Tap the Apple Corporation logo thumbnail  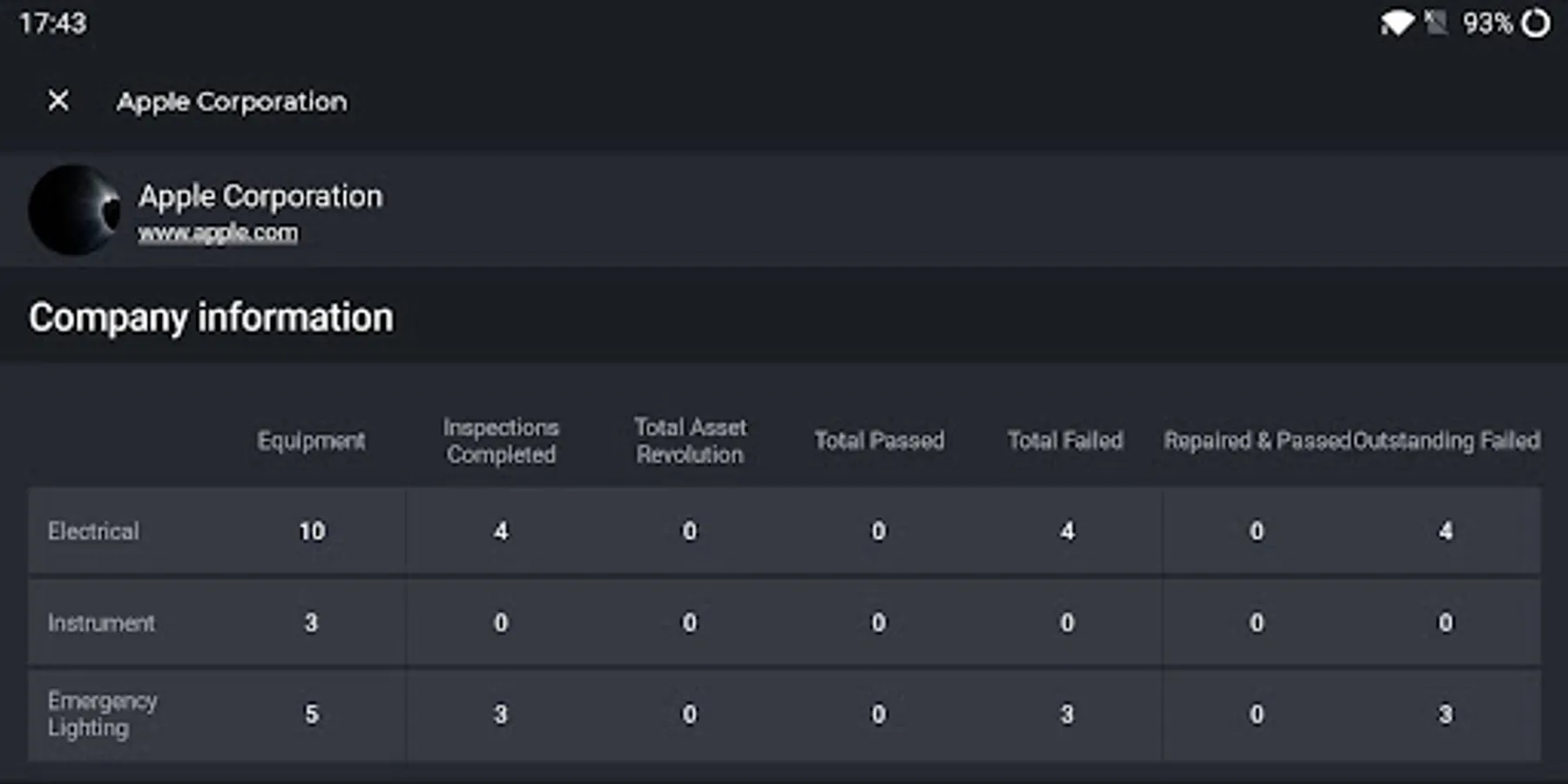(75, 211)
